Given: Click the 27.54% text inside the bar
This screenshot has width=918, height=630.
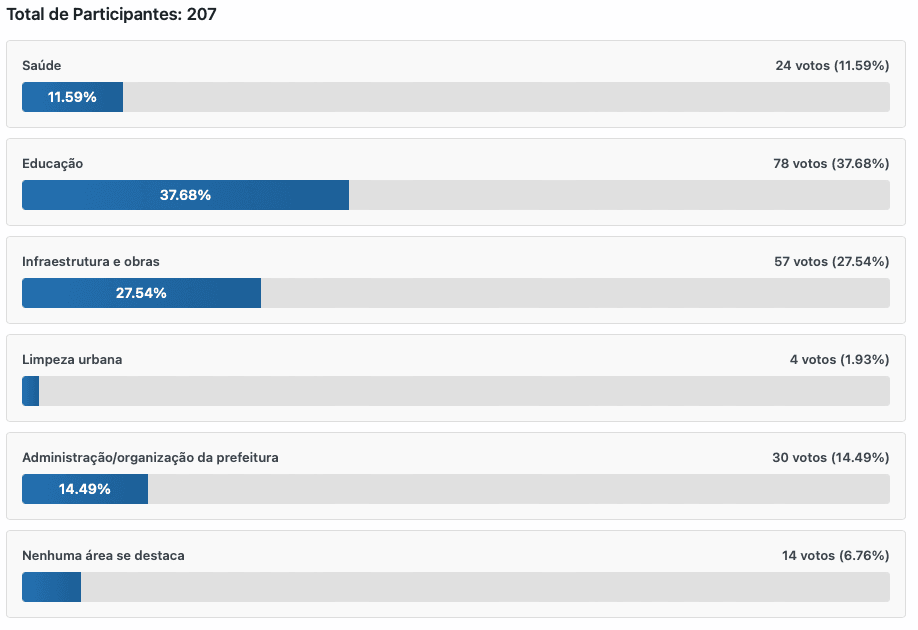Looking at the screenshot, I should pyautogui.click(x=141, y=293).
